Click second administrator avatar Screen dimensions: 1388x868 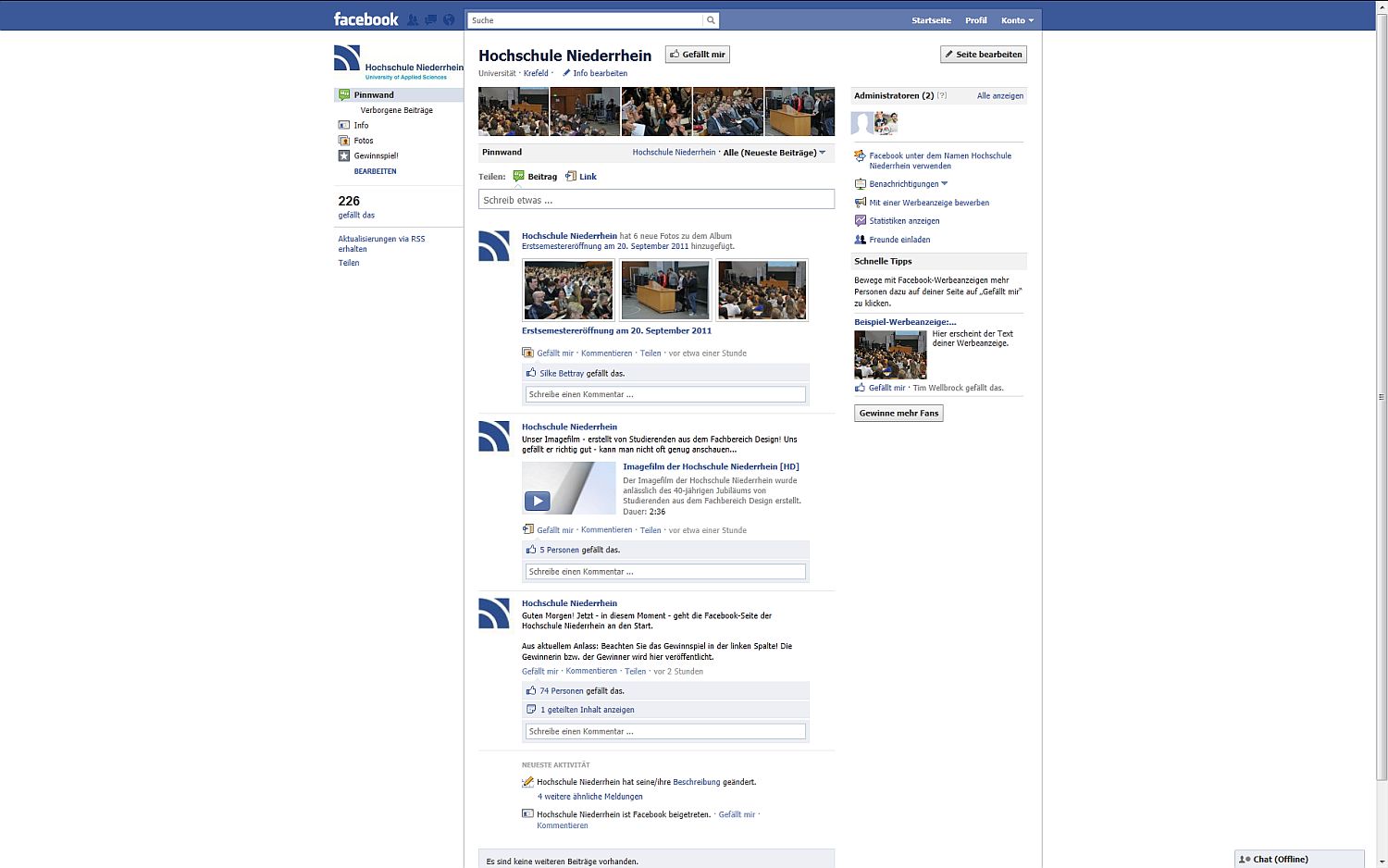[886, 123]
